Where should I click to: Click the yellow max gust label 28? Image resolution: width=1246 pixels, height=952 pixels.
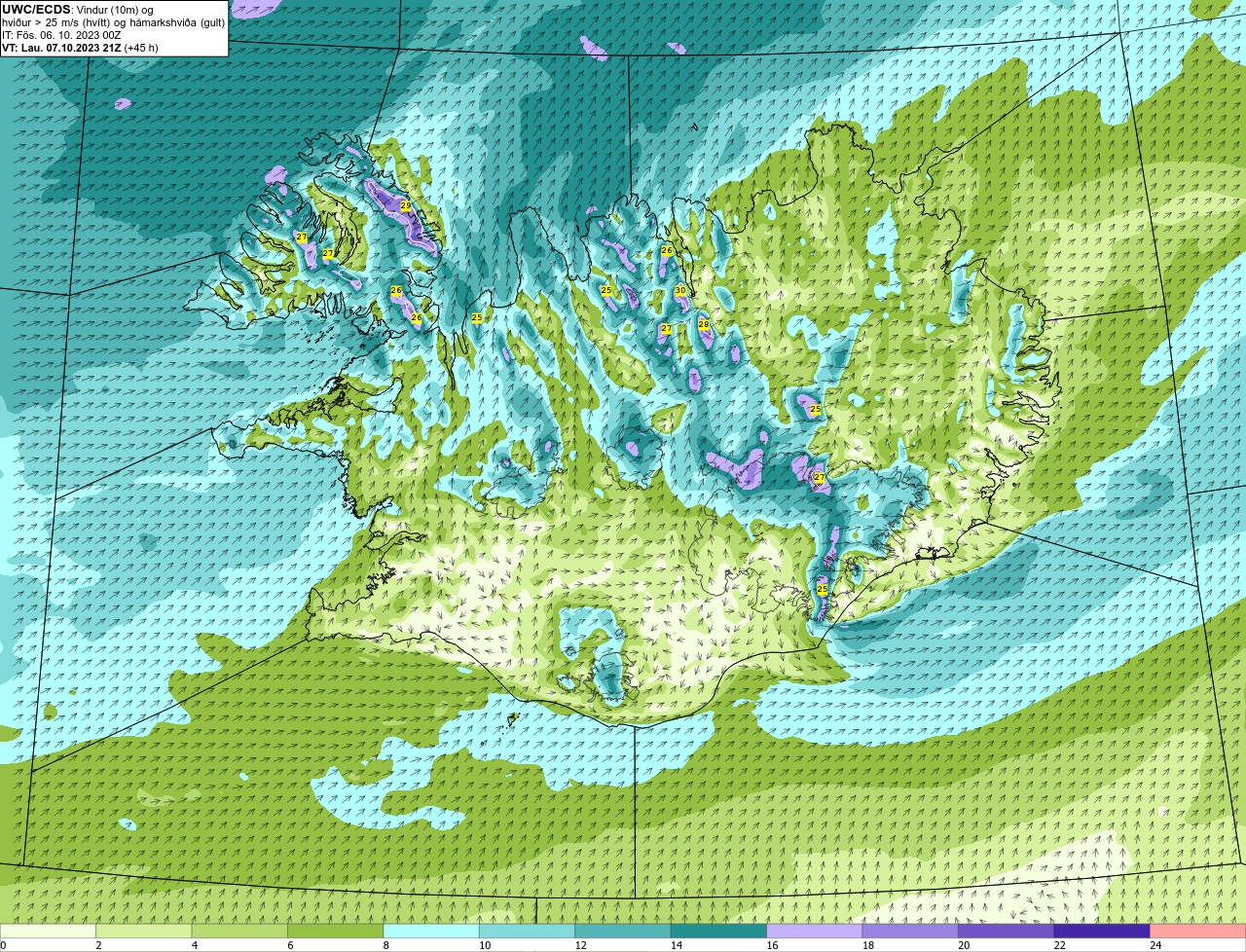(703, 324)
